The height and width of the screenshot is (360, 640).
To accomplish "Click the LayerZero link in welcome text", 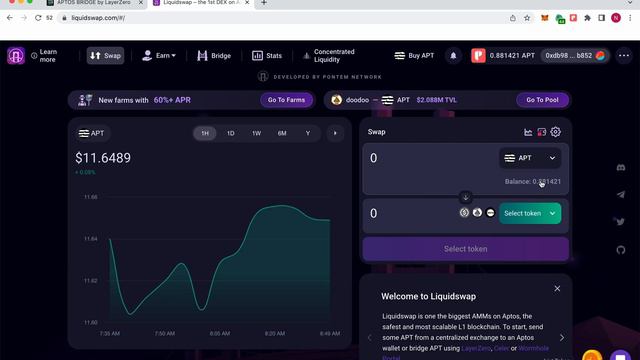I will pos(476,349).
